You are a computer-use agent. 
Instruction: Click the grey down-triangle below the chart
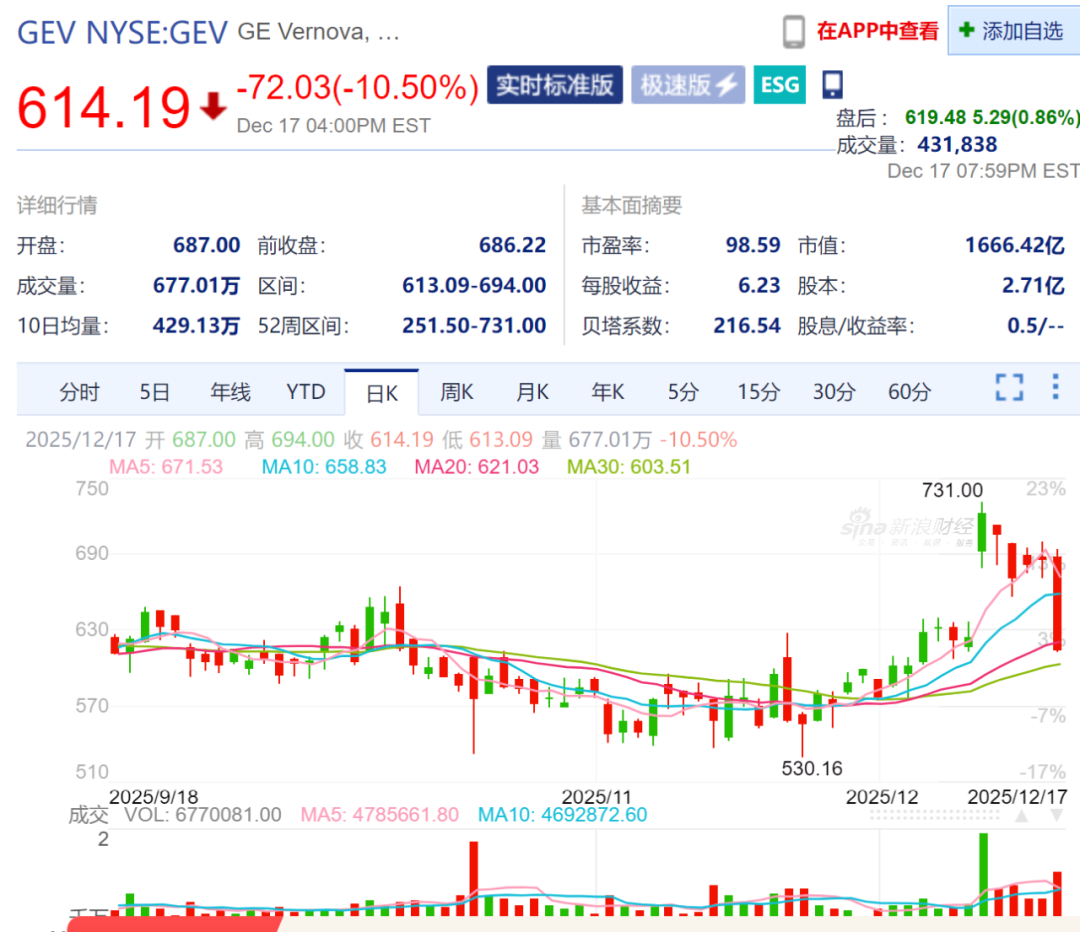point(1057,816)
